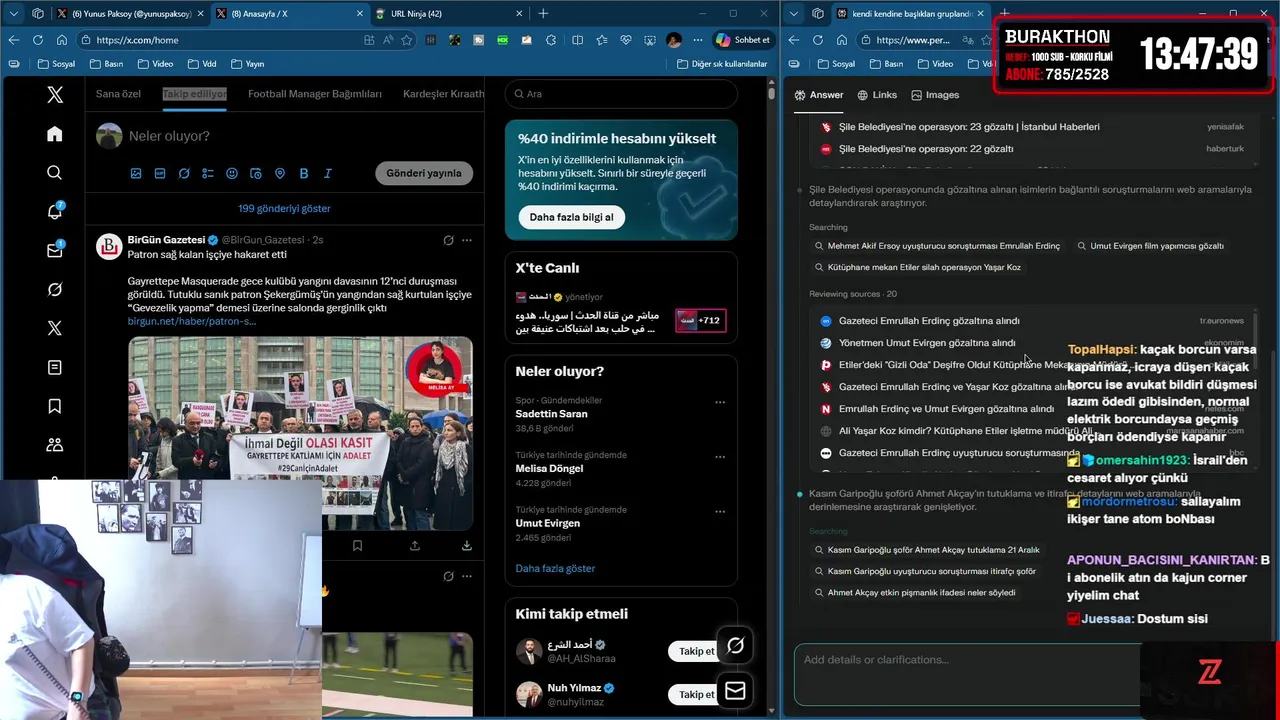Open Yayın bookmarks folder
The image size is (1280, 720).
[x=247, y=64]
